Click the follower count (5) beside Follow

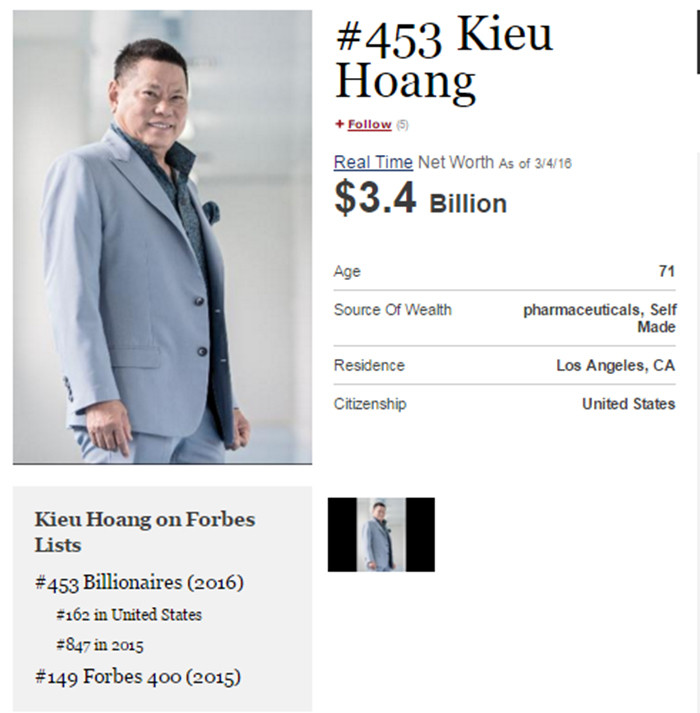(x=402, y=125)
